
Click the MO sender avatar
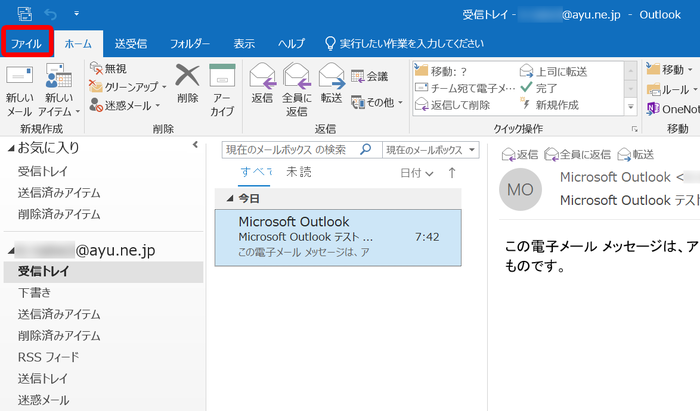tap(520, 190)
